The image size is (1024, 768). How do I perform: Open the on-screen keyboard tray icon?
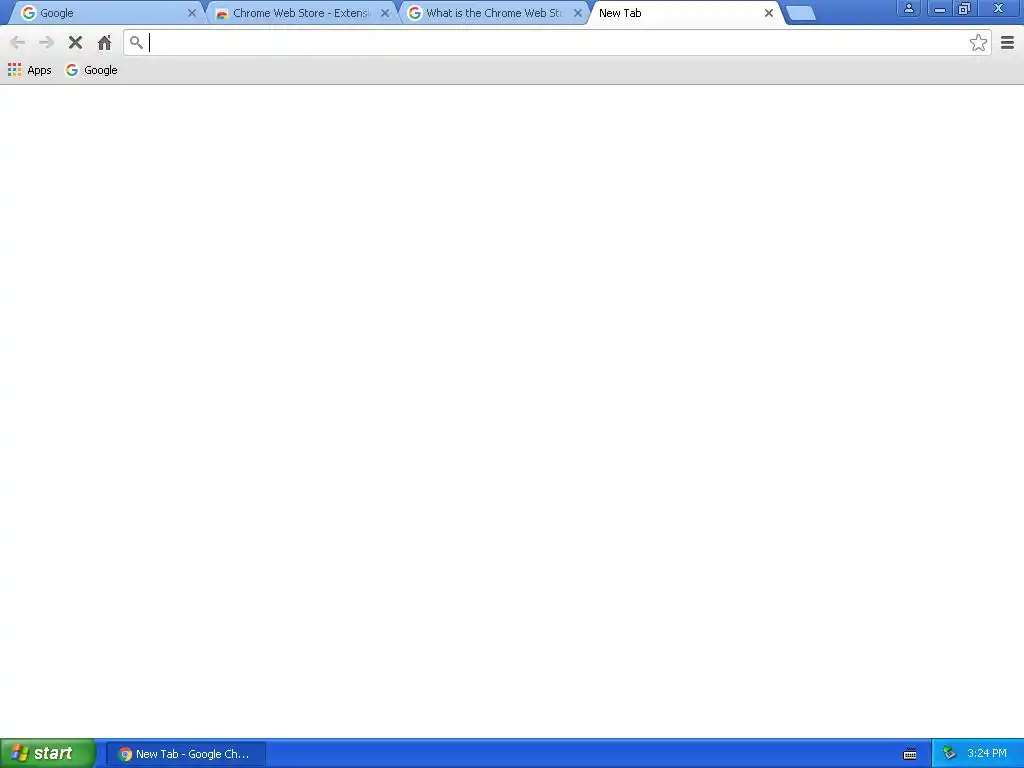tap(910, 754)
